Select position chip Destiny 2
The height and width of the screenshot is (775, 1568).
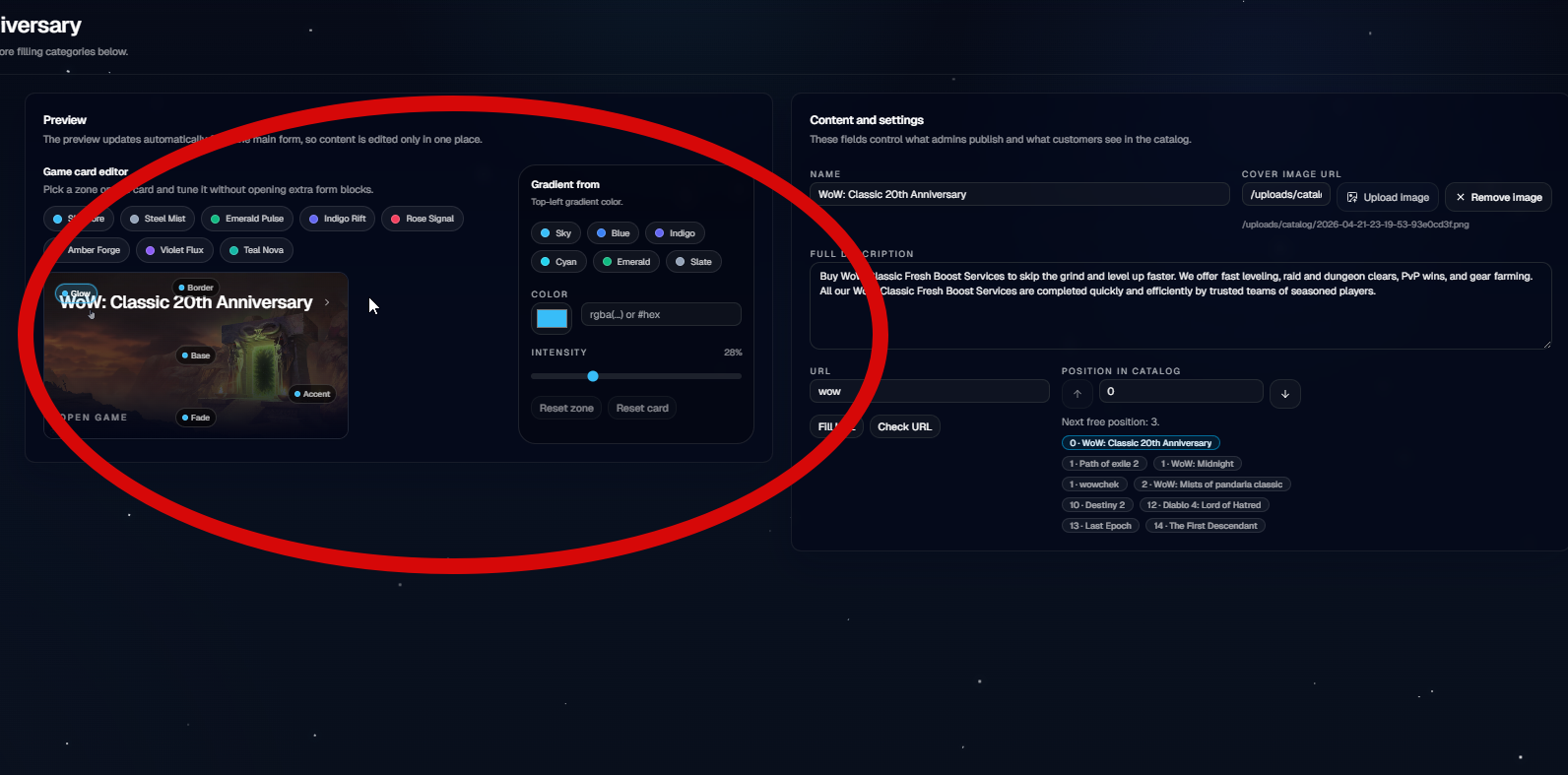(x=1097, y=505)
